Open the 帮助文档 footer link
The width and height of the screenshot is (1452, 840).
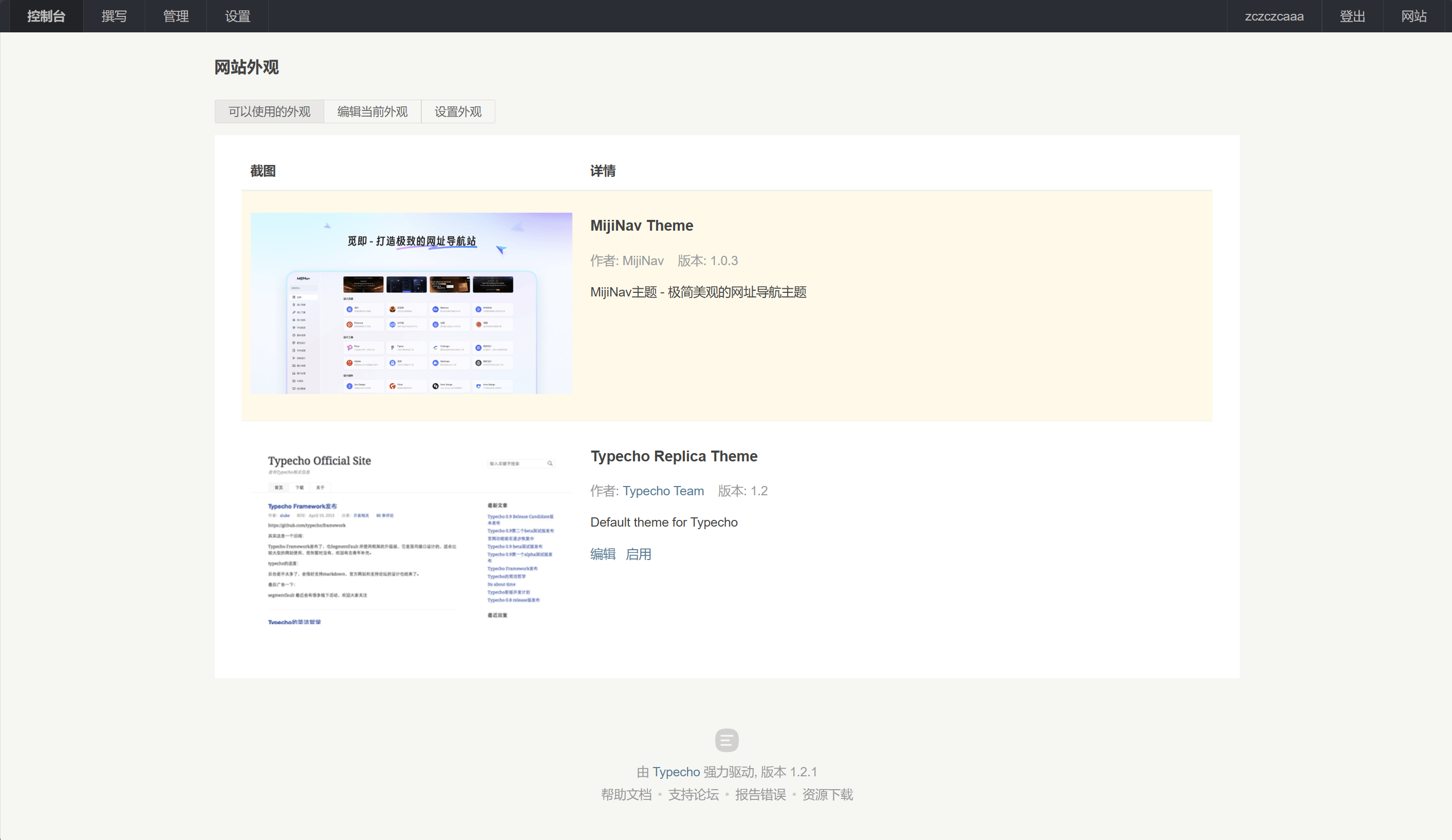pyautogui.click(x=626, y=794)
